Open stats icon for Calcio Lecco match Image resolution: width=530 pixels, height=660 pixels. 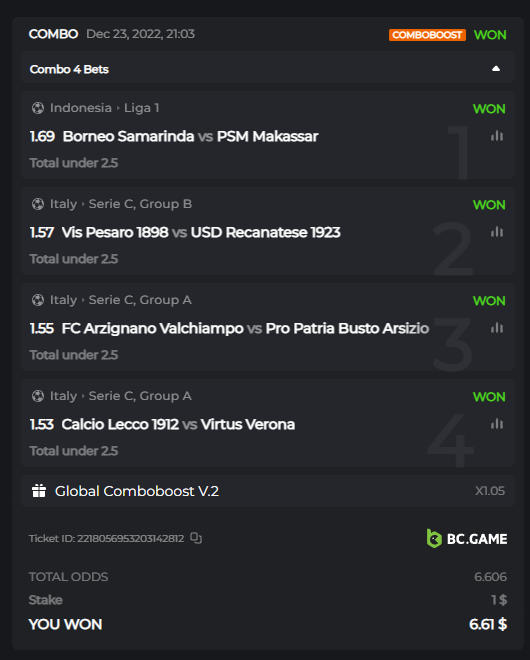497,423
